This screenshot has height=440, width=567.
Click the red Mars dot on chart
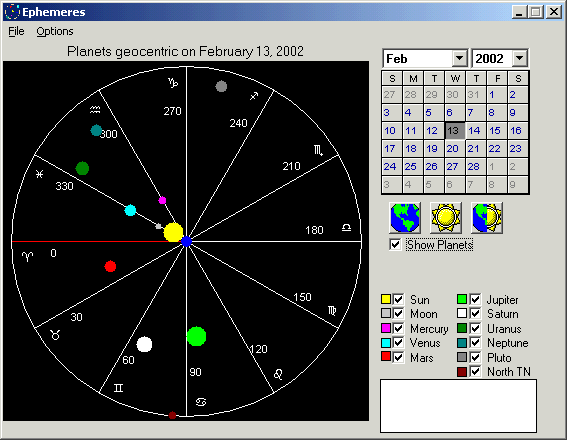coord(110,266)
